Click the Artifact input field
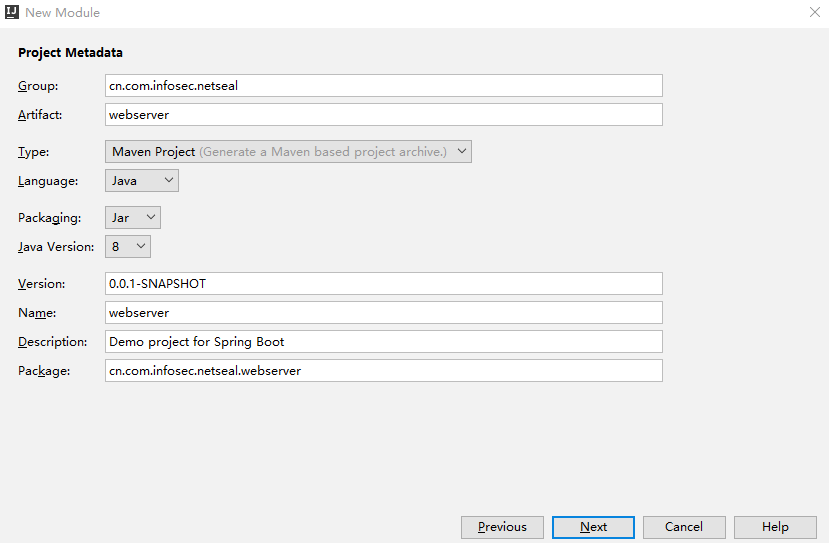This screenshot has height=543, width=829. tap(383, 115)
